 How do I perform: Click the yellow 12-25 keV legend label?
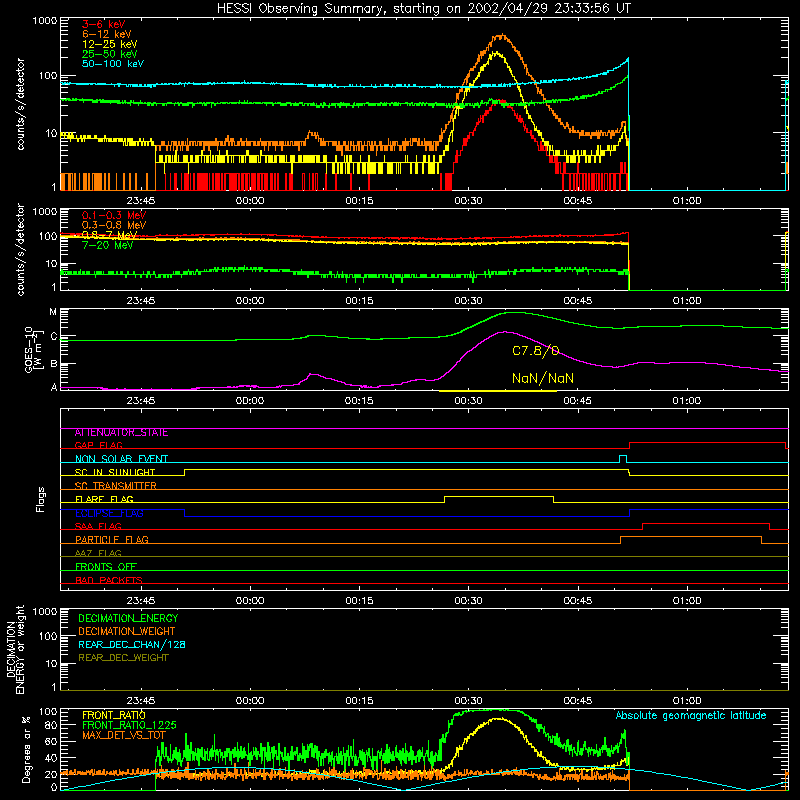tap(109, 44)
